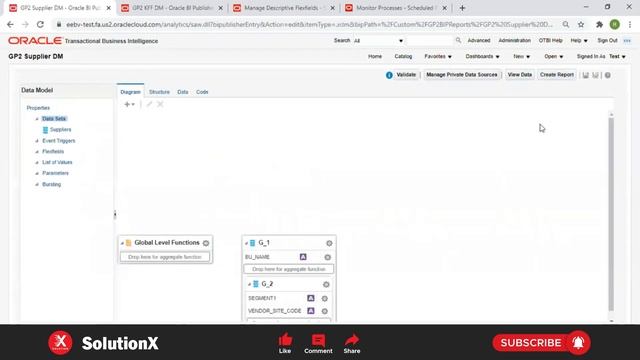Open the Dashboards dropdown menu

click(x=482, y=56)
